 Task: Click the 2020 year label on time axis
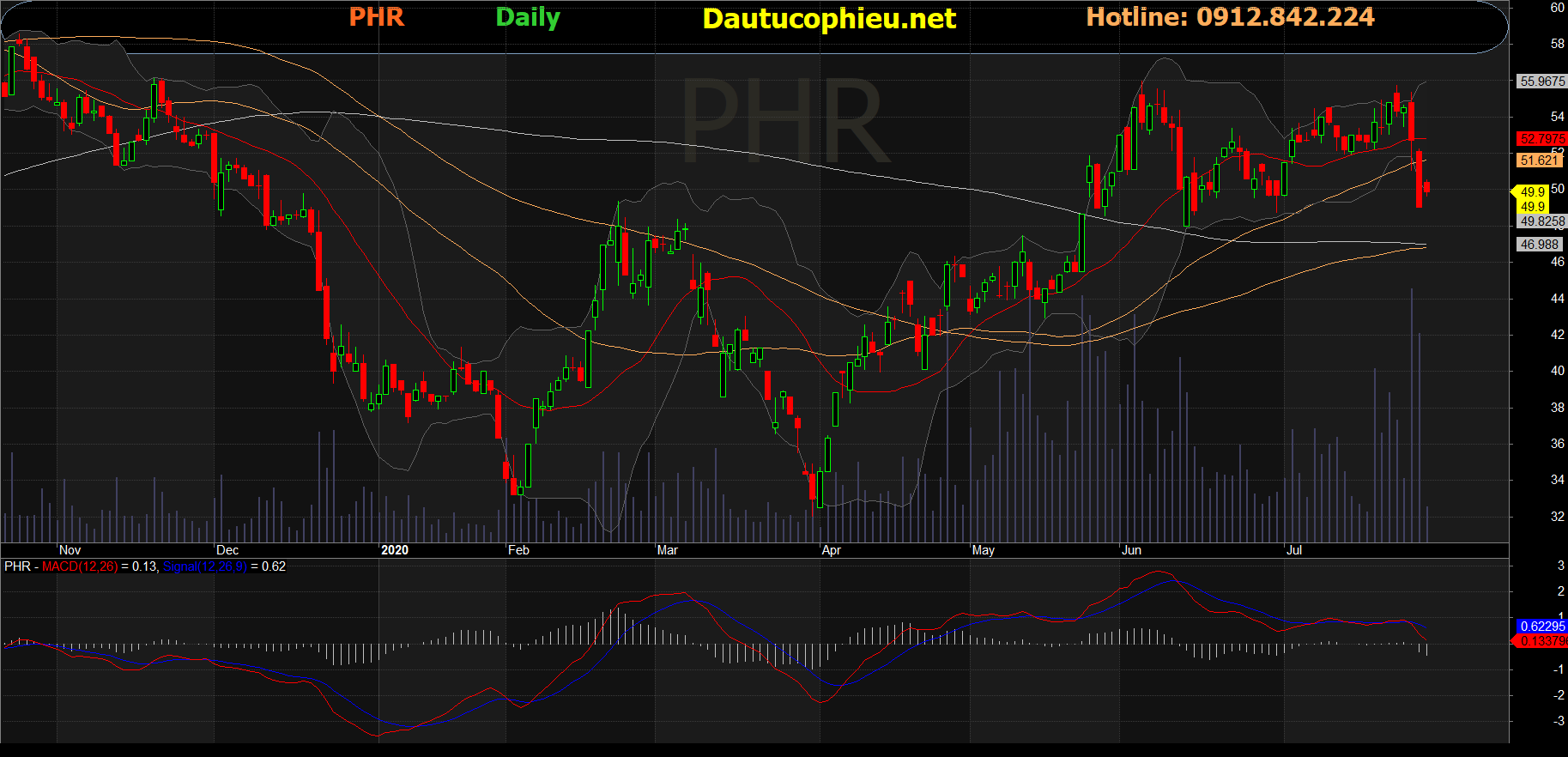pyautogui.click(x=395, y=550)
